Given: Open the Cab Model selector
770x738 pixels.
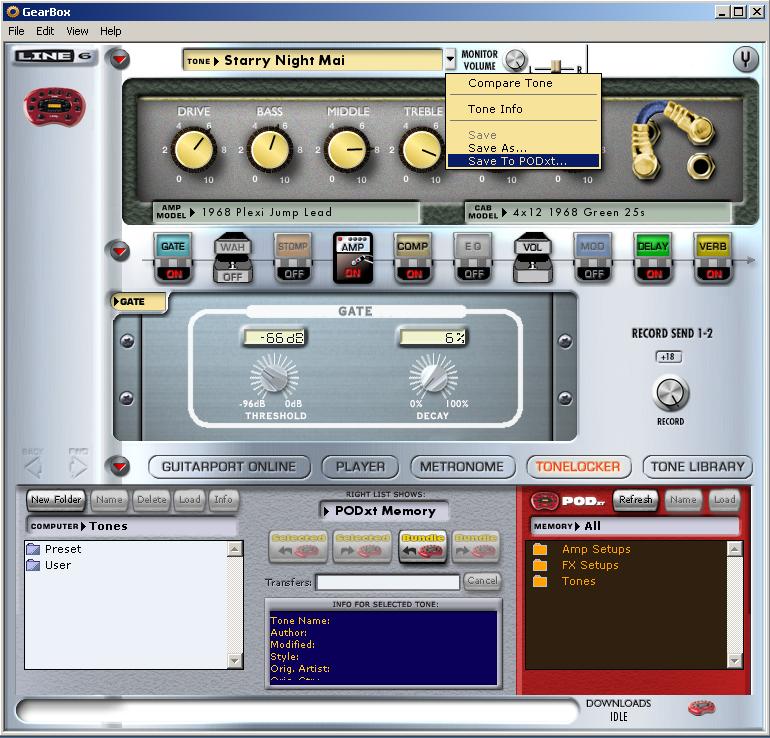Looking at the screenshot, I should (x=597, y=213).
